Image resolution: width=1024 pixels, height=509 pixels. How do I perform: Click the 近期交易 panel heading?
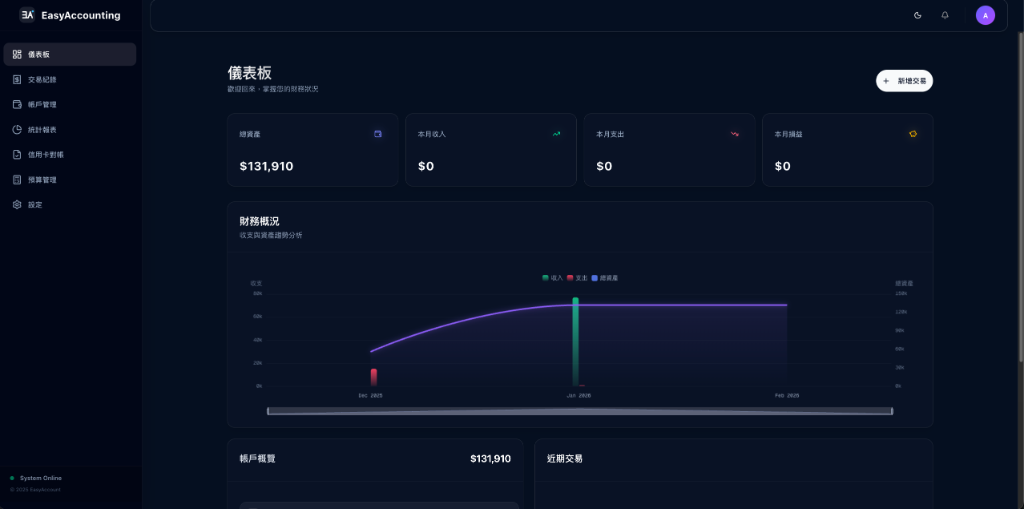[564, 459]
